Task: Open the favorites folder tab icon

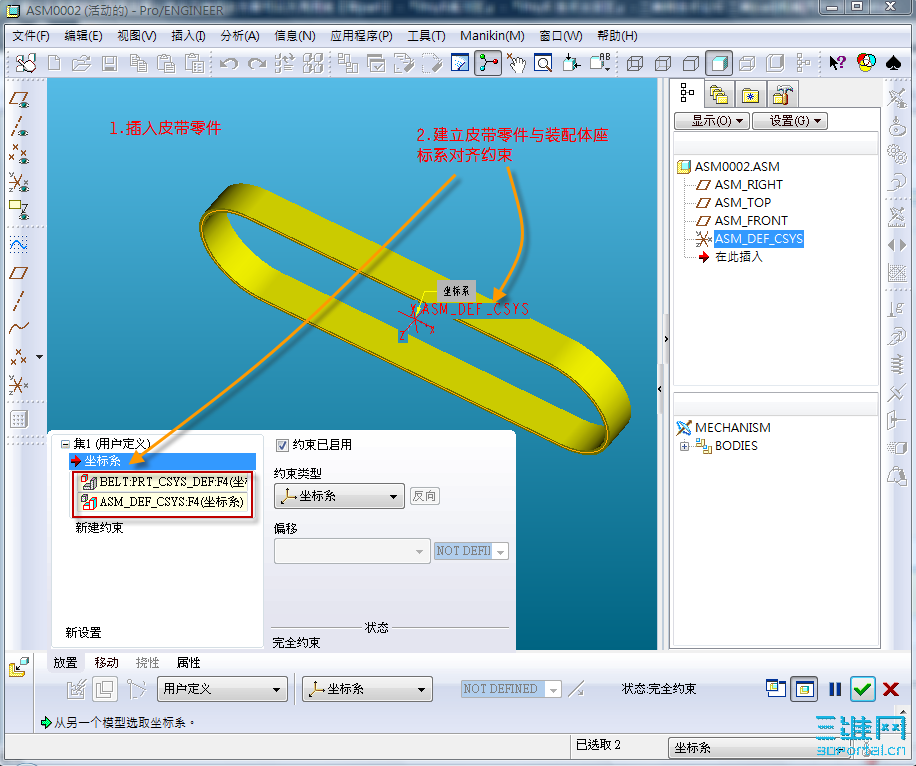Action: point(750,95)
